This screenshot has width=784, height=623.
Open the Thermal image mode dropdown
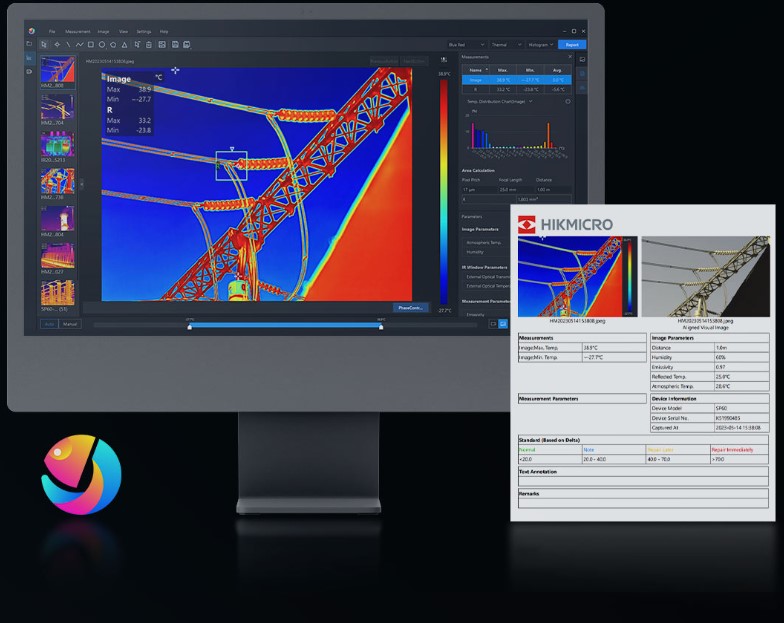pyautogui.click(x=503, y=44)
